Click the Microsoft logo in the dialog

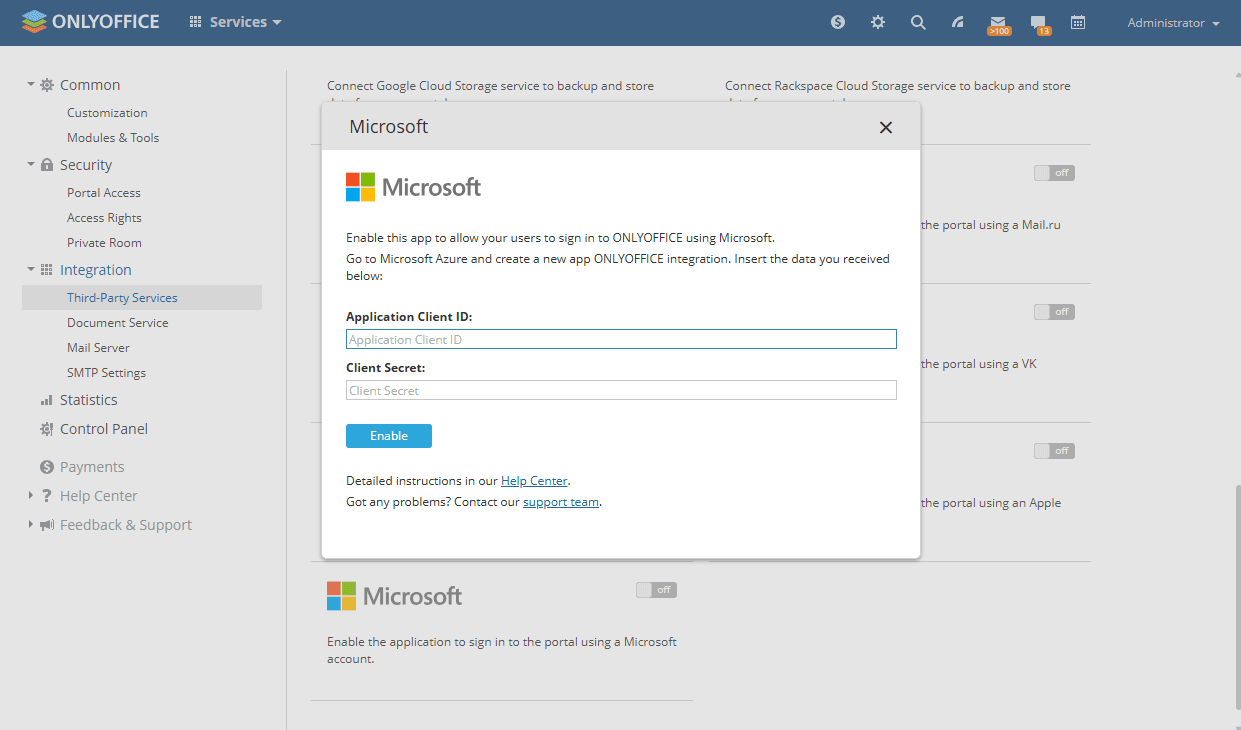pos(414,187)
